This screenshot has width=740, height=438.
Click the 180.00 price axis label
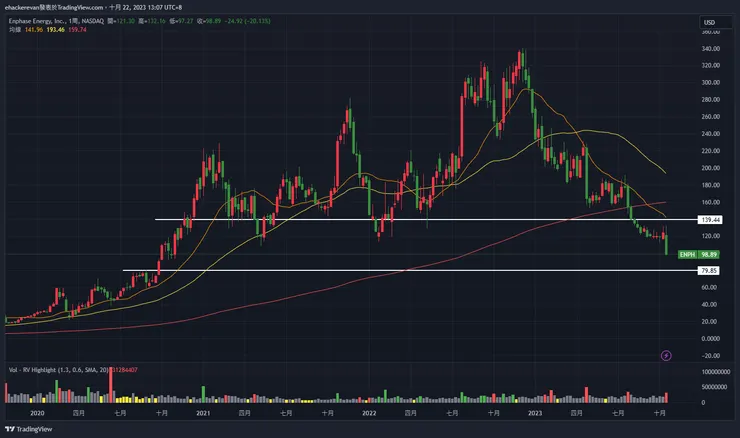[711, 185]
